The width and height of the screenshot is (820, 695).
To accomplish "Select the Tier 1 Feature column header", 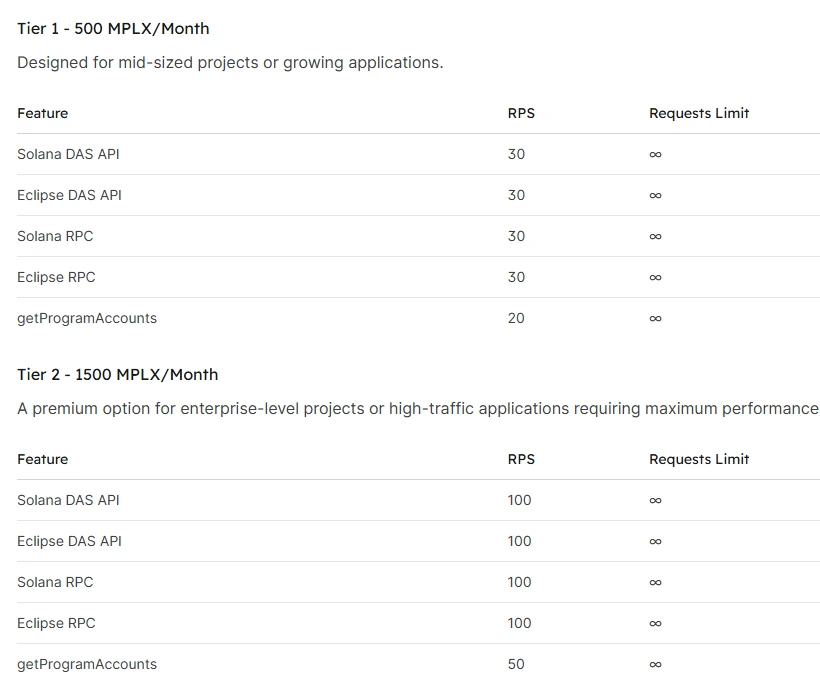I will [x=43, y=113].
